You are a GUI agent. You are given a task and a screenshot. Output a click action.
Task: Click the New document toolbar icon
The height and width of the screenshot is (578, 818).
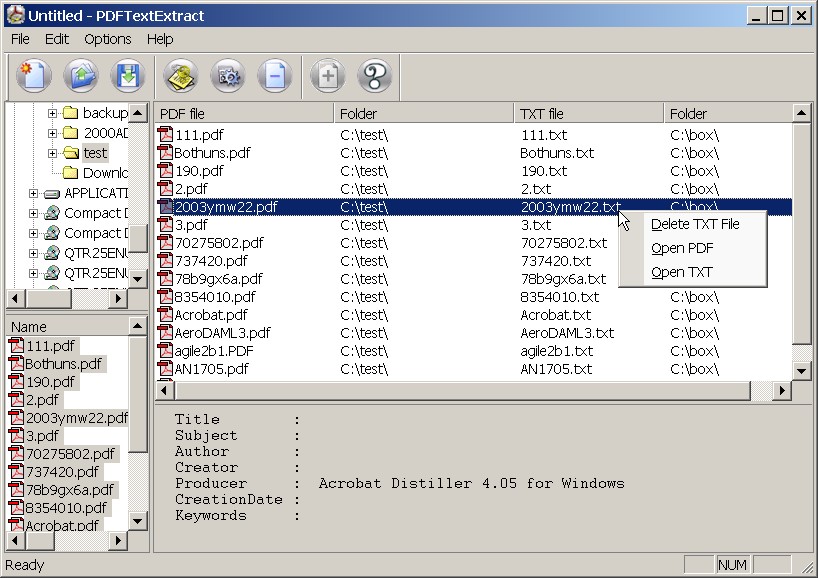[x=34, y=76]
